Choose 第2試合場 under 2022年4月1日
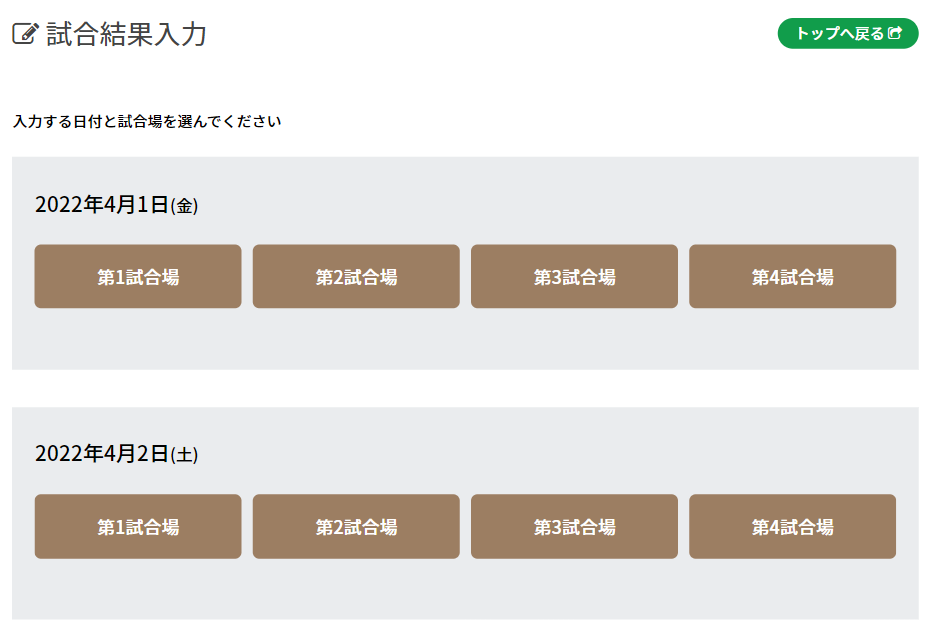 pos(356,277)
